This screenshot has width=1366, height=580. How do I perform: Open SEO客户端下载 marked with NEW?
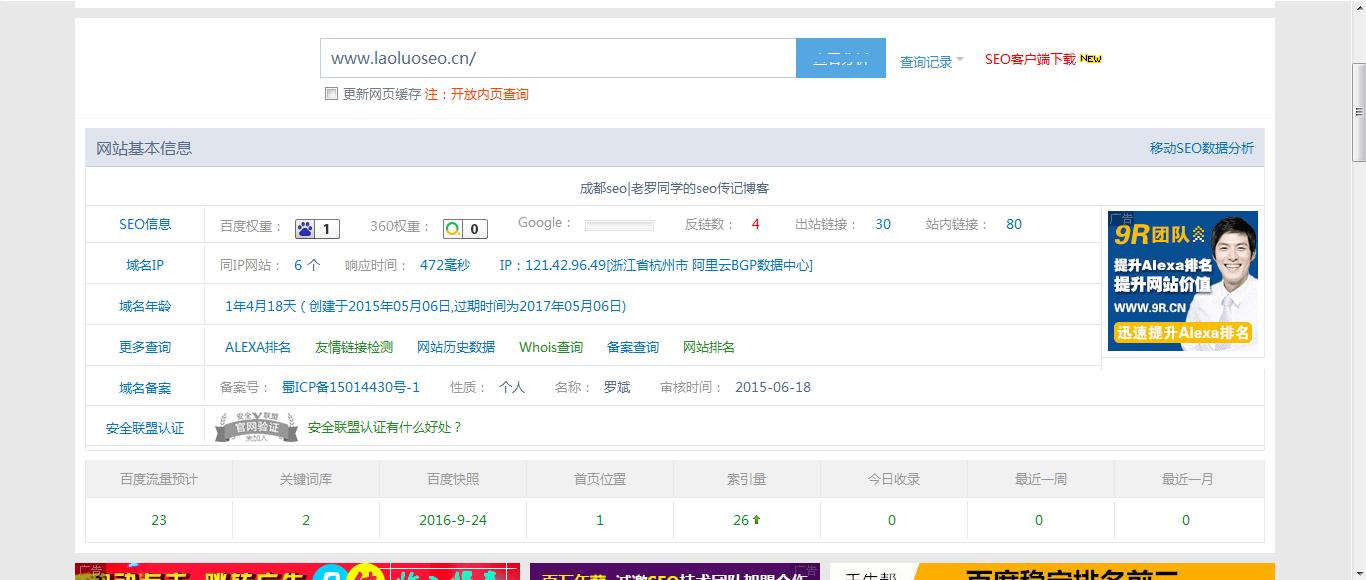pos(1028,60)
